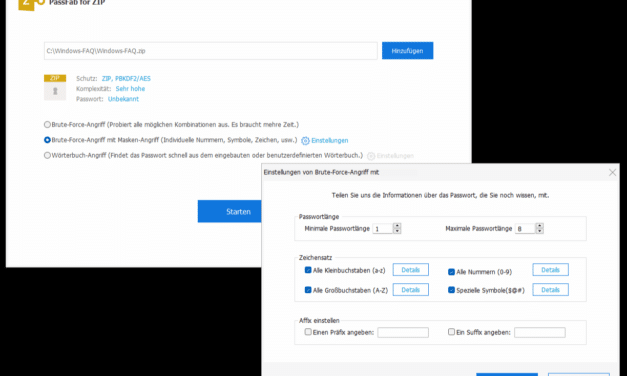Screen dimensions: 627x376
Task: Click the ZIP, PBKDF2/AES protection value
Action: [x=126, y=78]
